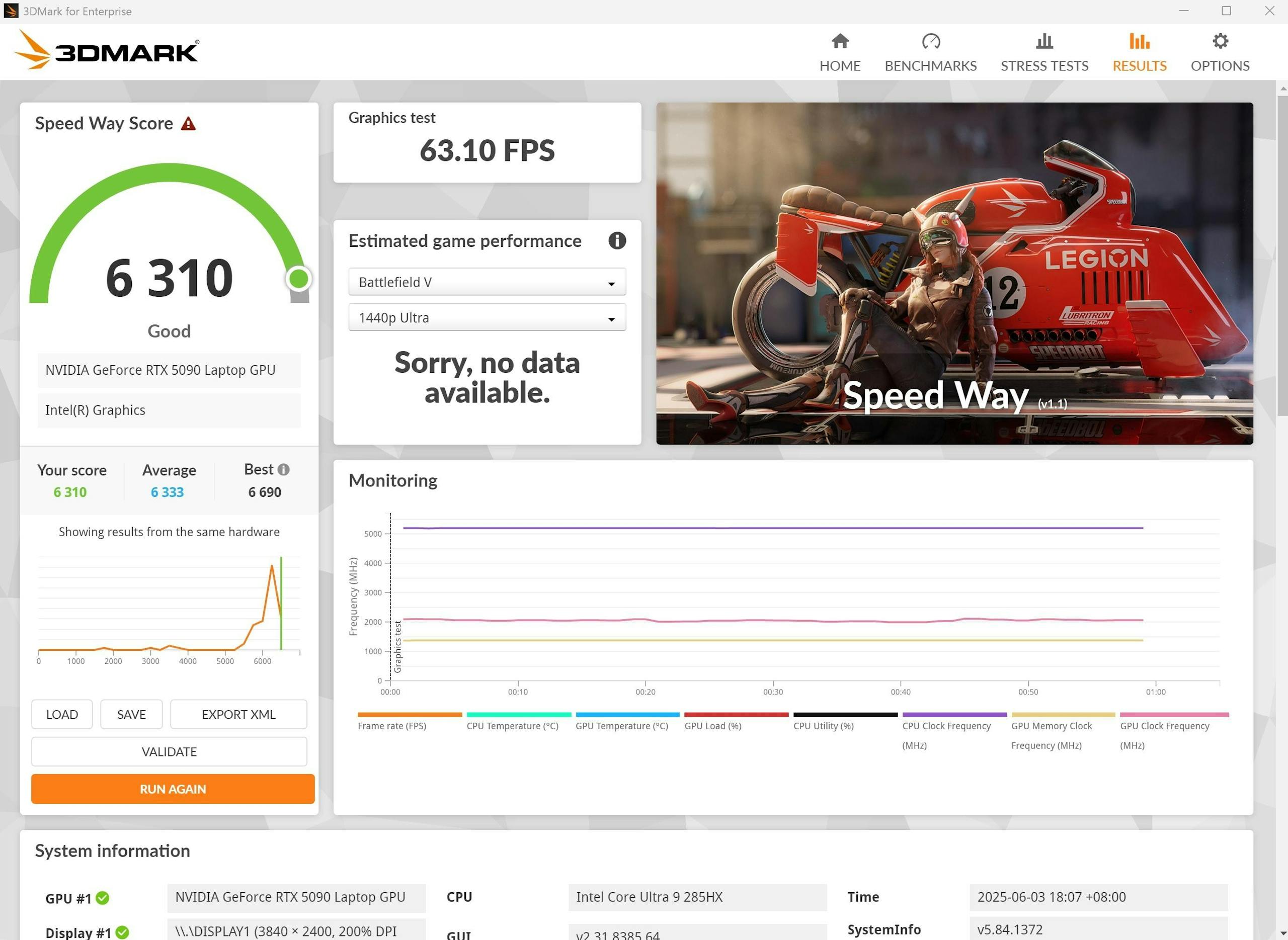Click the 3DMark logo
The image size is (1288, 940).
[107, 49]
